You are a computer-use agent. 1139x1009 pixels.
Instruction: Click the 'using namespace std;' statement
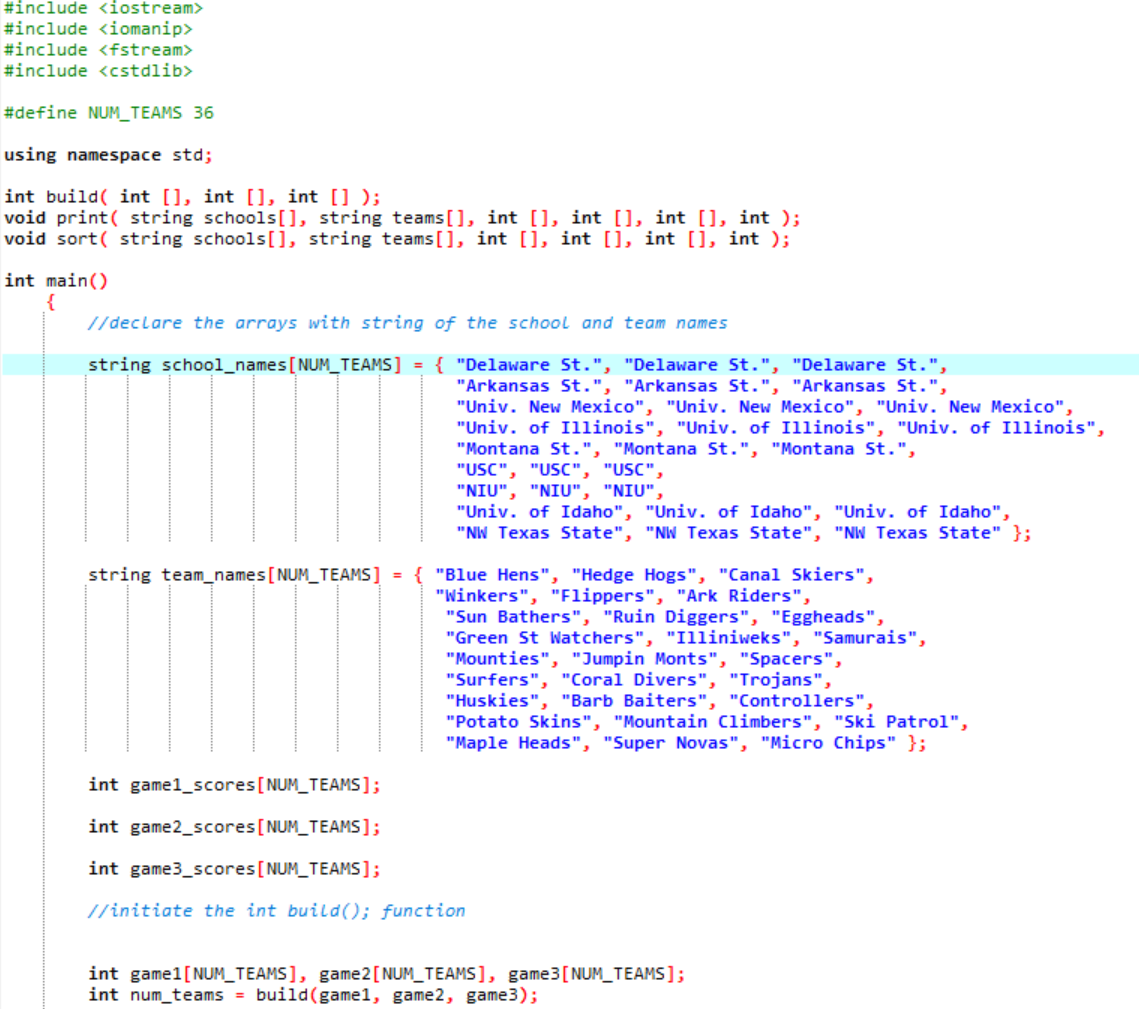tap(108, 155)
